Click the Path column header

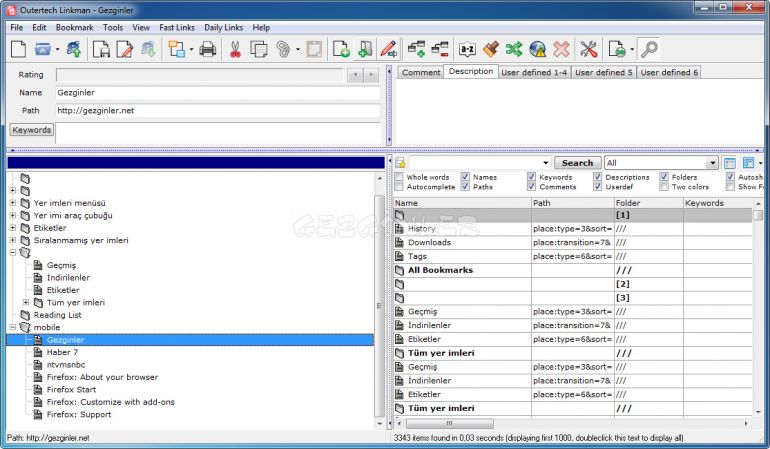click(573, 203)
